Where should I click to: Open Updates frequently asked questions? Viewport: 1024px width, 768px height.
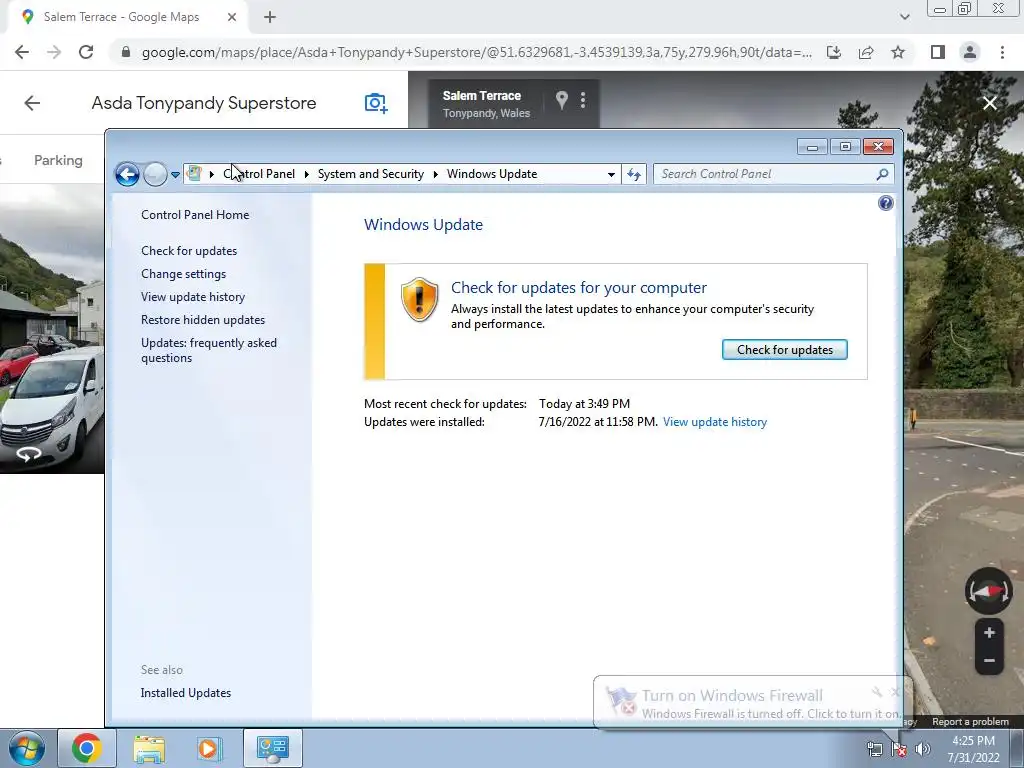pos(209,350)
